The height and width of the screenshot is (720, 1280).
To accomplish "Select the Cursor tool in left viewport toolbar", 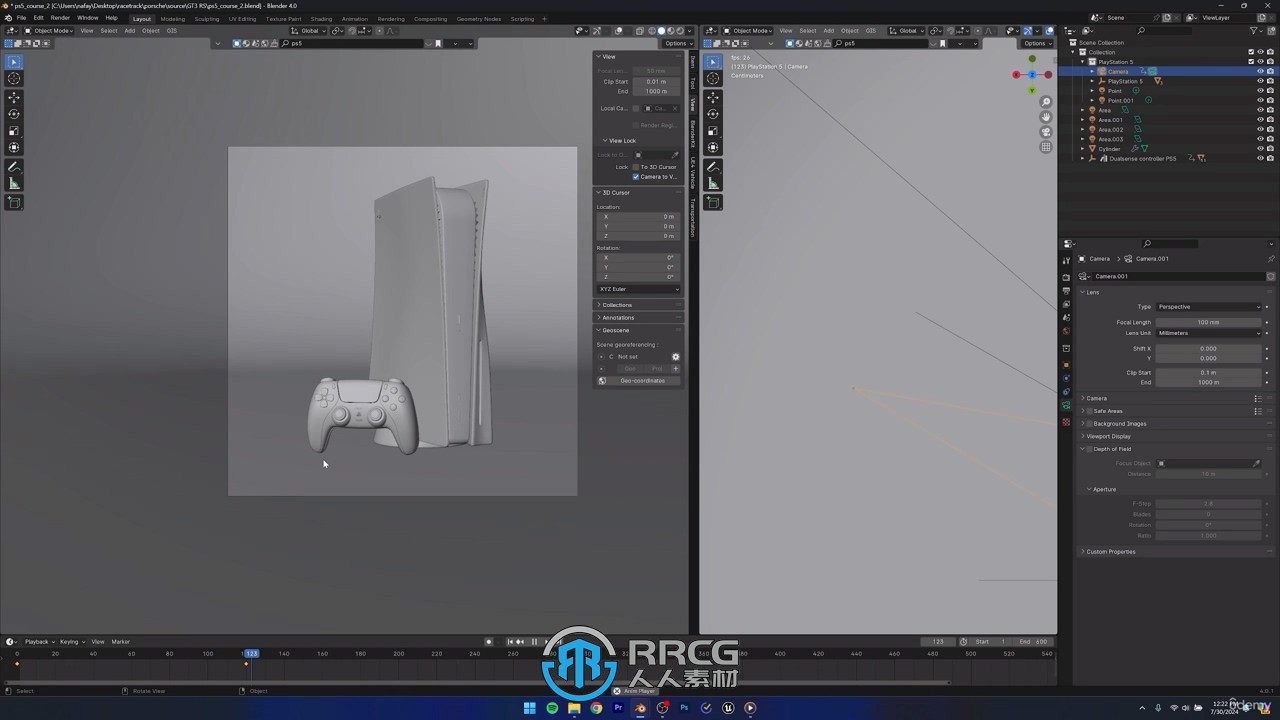I will click(x=14, y=78).
